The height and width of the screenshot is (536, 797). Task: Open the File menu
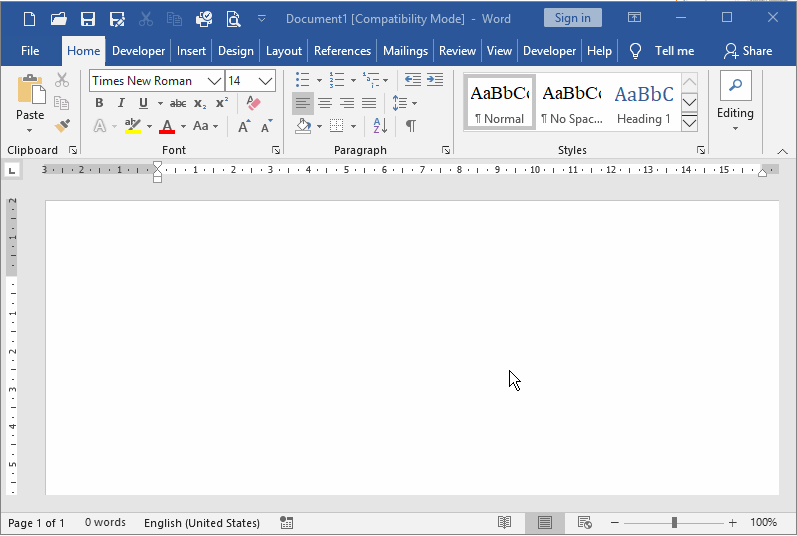pos(30,51)
